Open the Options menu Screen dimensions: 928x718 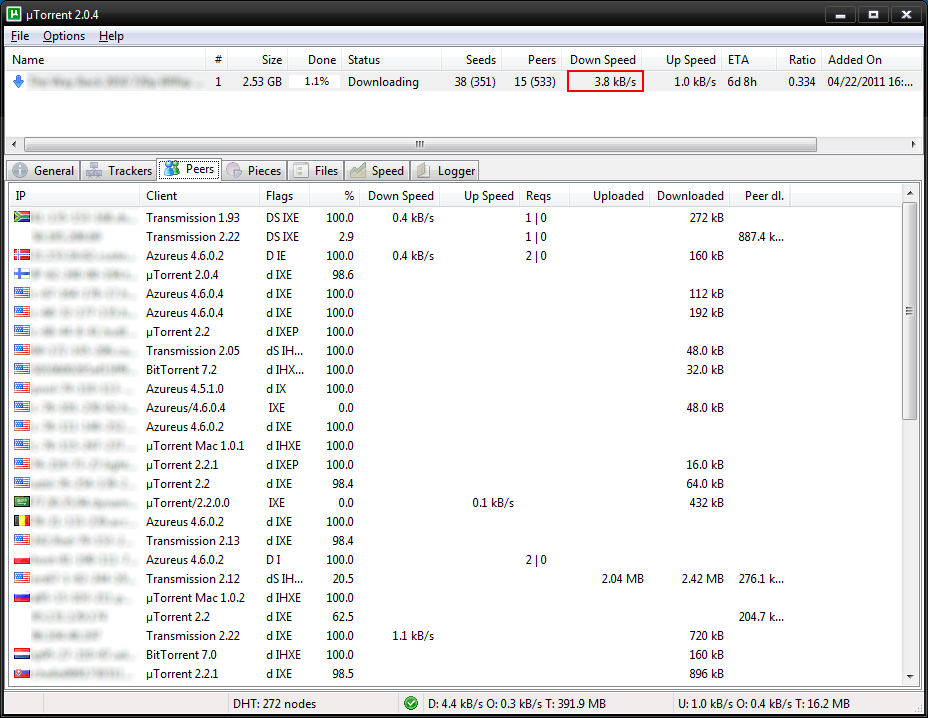pos(64,36)
